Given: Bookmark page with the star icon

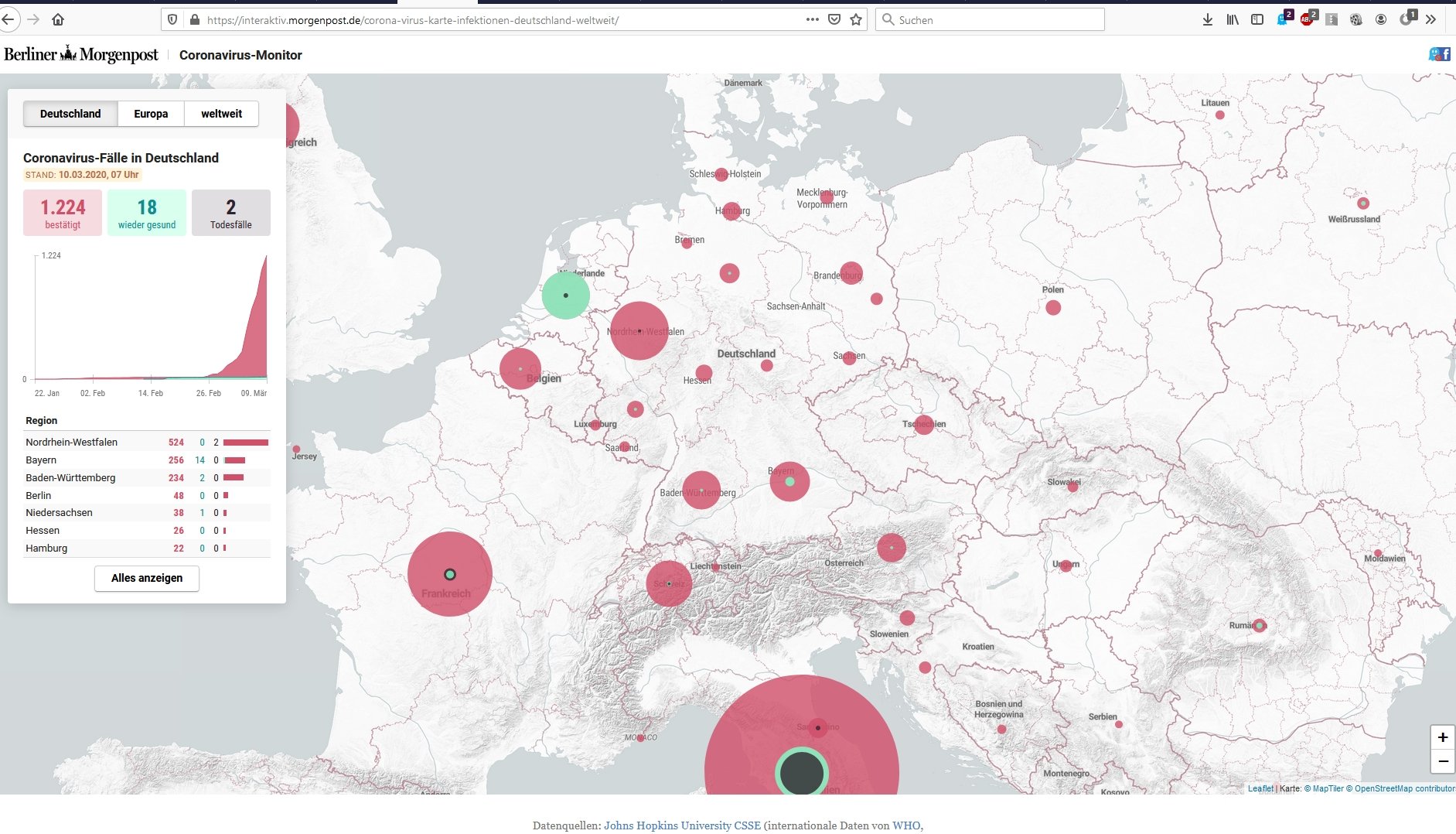Looking at the screenshot, I should (x=856, y=19).
